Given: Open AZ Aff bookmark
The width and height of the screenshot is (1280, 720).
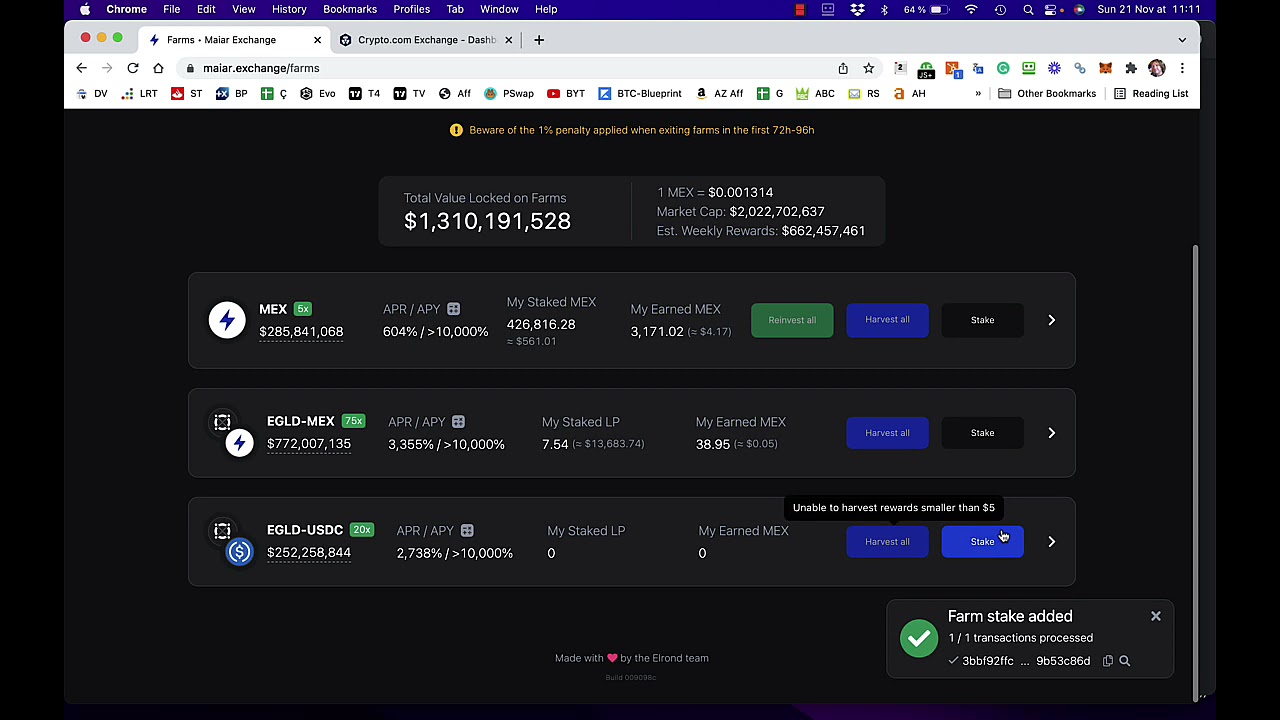Looking at the screenshot, I should pos(719,94).
